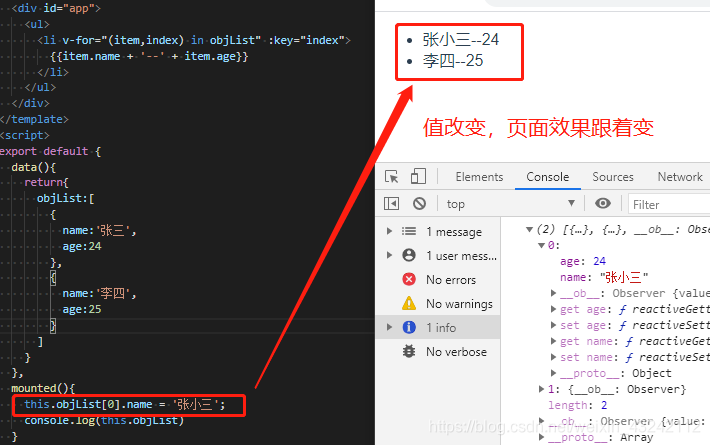Expand the set age reactiveSetter row
This screenshot has height=445, width=710.
point(553,325)
